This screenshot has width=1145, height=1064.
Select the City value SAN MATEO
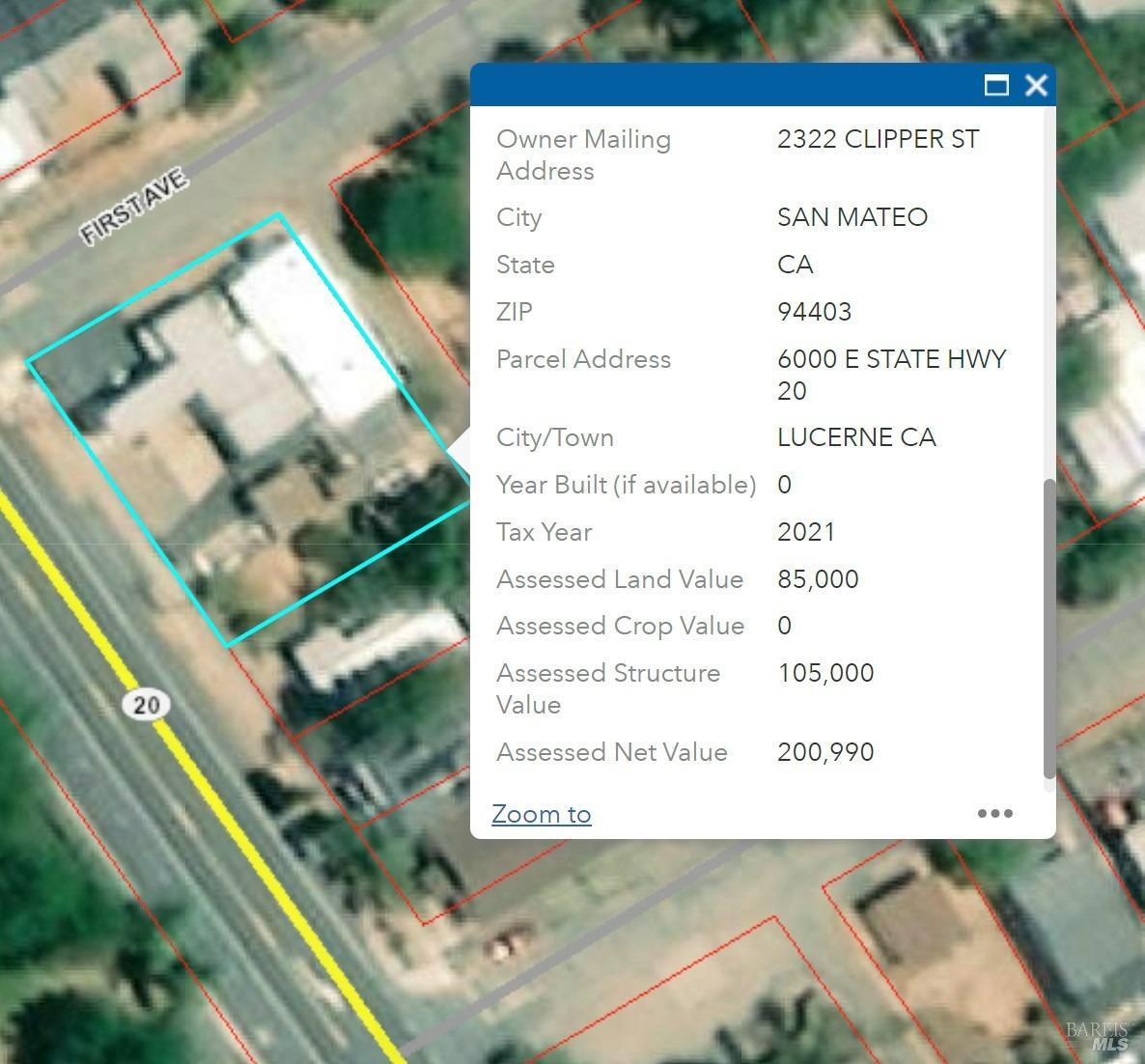coord(852,217)
